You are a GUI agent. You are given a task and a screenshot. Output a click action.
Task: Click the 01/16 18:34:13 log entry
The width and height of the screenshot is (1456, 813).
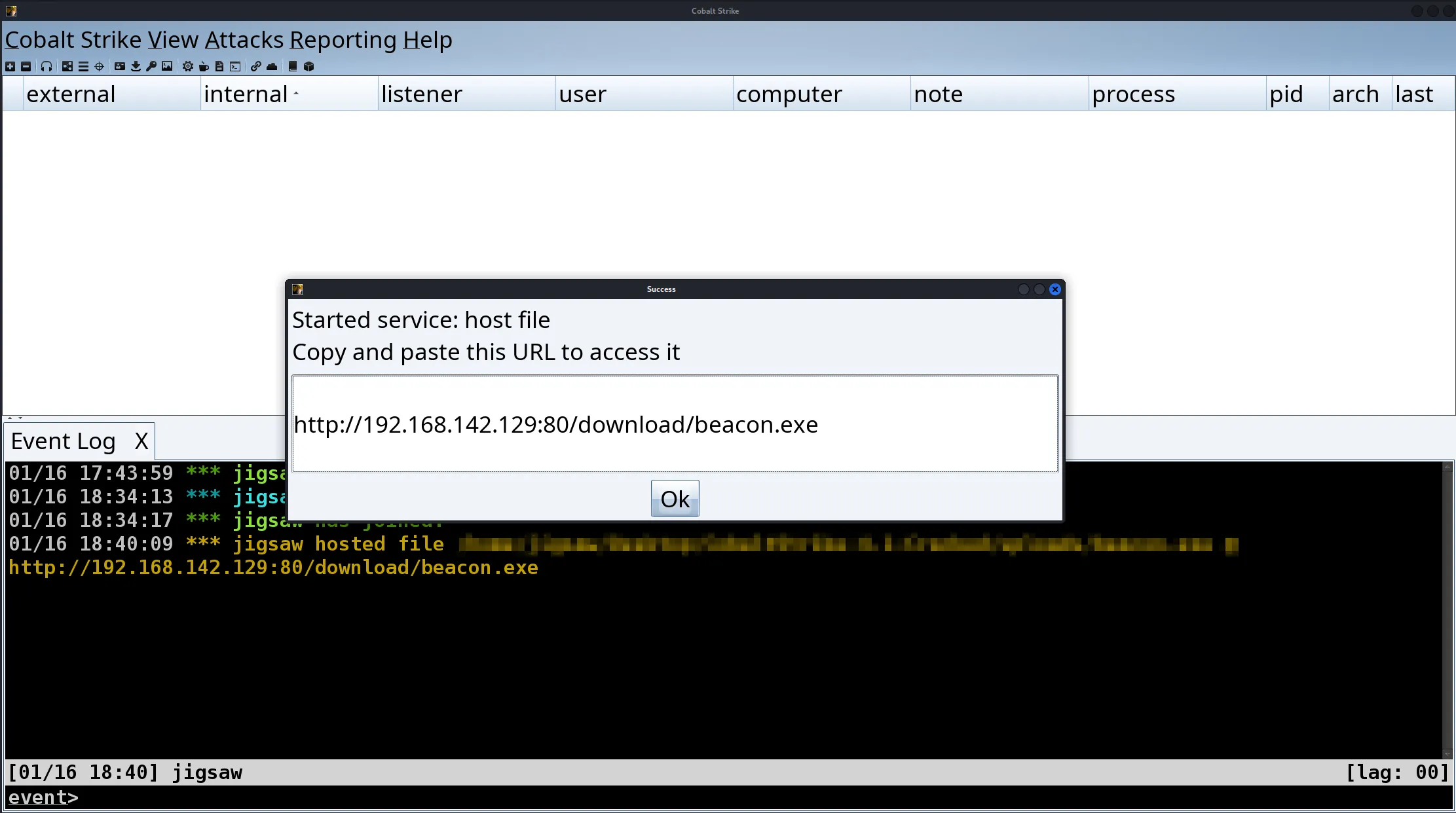click(x=147, y=497)
